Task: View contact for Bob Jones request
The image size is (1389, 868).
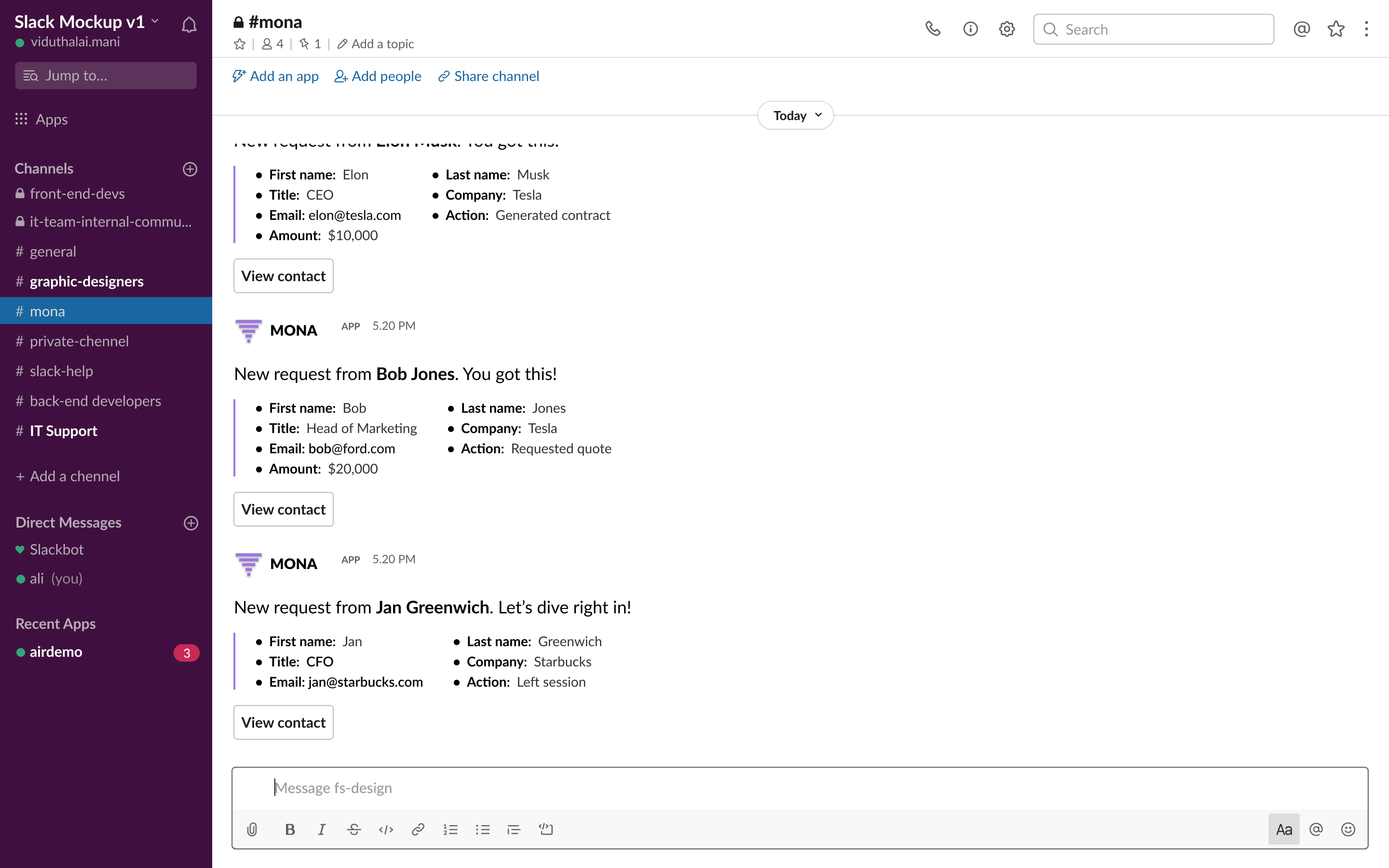Action: tap(284, 509)
